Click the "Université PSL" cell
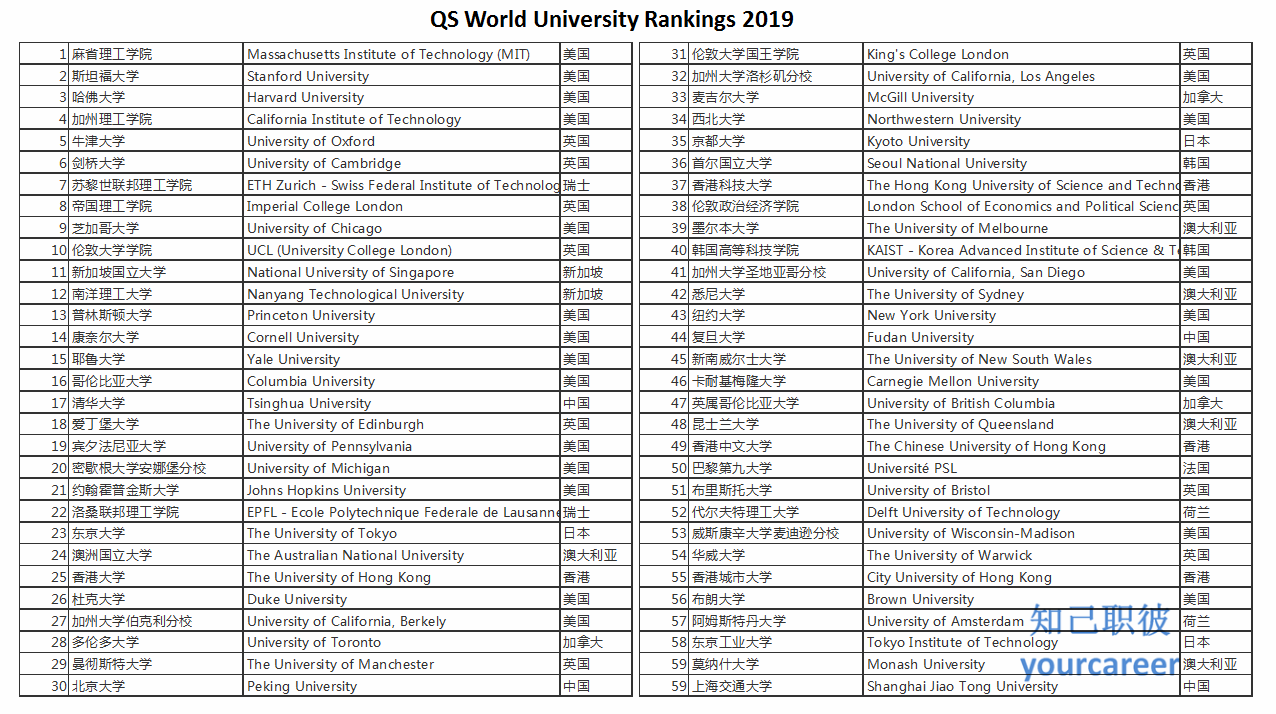 click(x=1022, y=468)
